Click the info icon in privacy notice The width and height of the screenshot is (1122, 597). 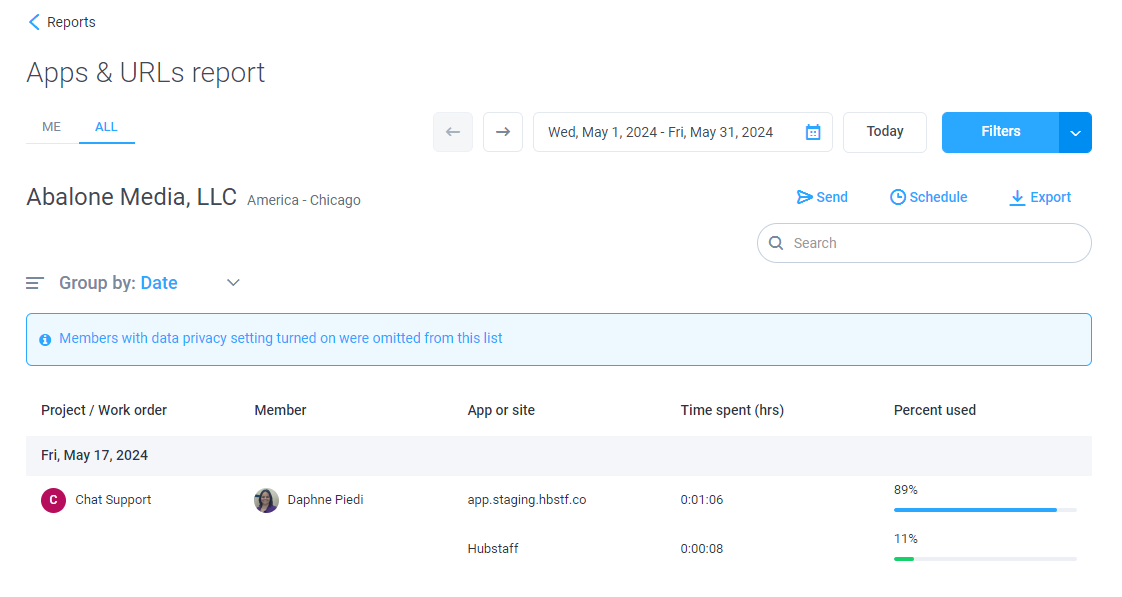[45, 339]
